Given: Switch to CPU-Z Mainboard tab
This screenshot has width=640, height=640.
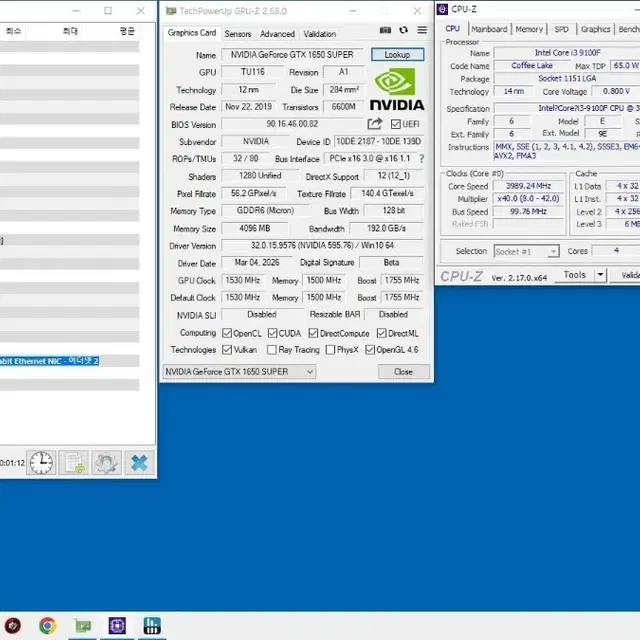Looking at the screenshot, I should point(489,29).
